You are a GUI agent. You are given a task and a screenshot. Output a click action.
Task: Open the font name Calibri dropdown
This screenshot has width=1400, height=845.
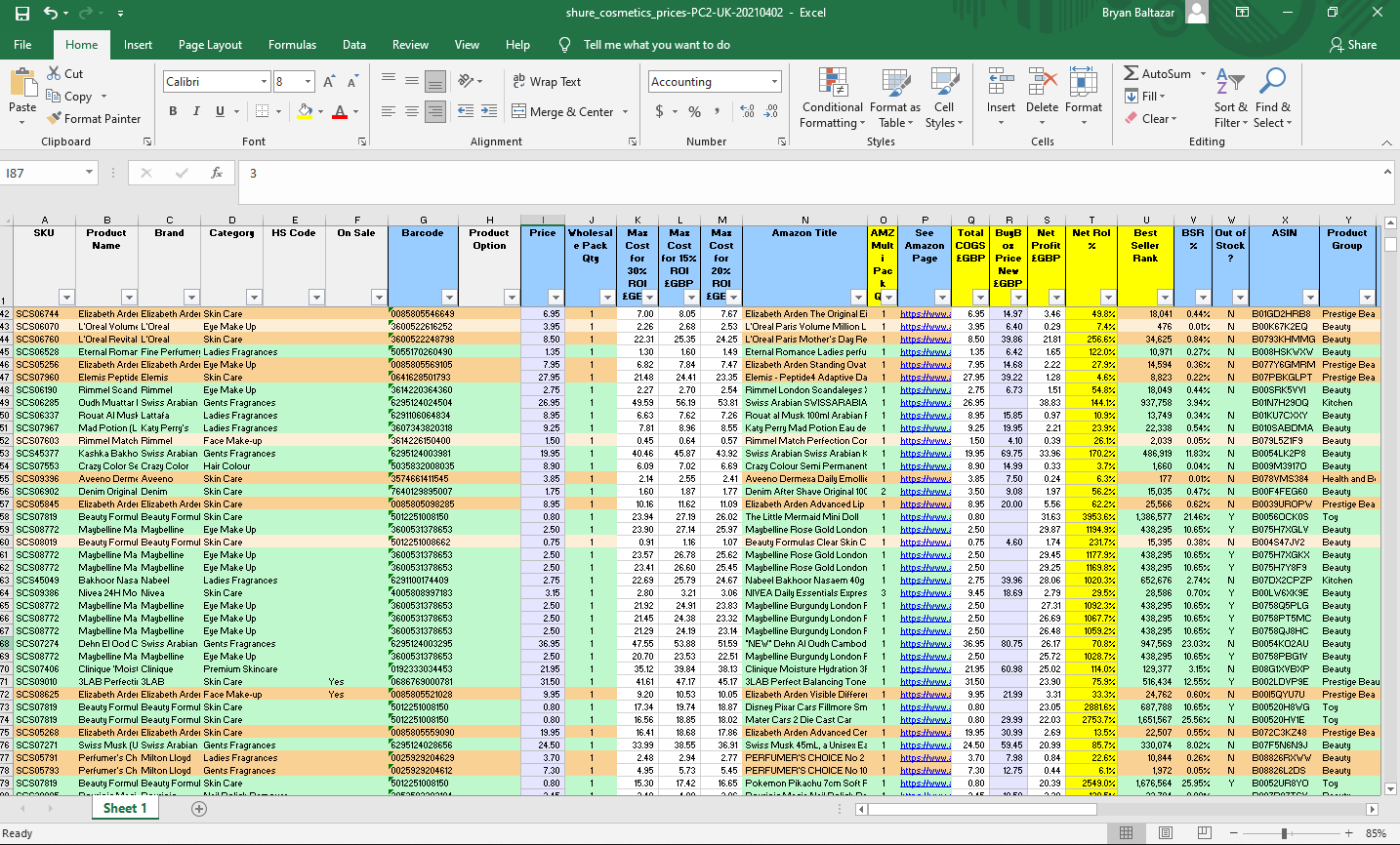tap(264, 82)
